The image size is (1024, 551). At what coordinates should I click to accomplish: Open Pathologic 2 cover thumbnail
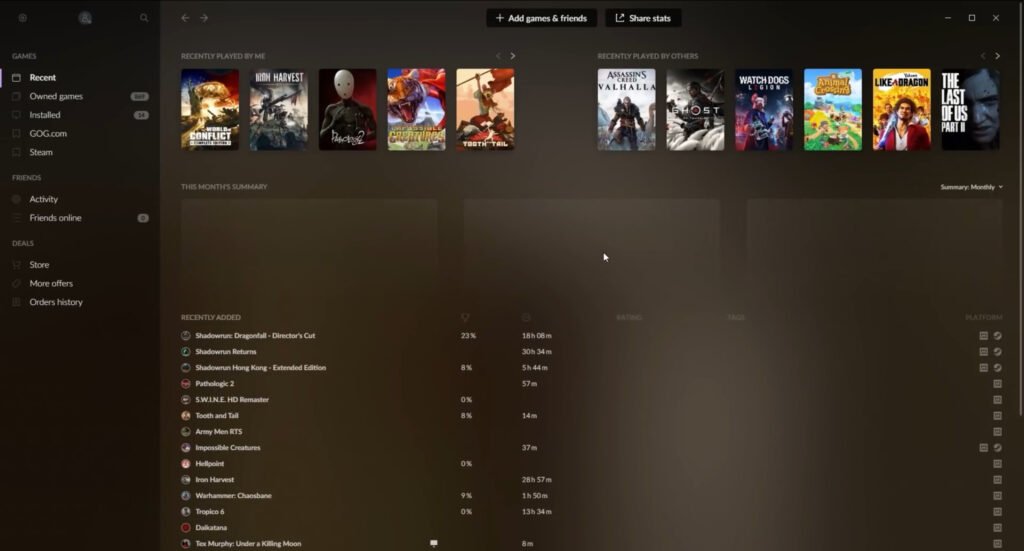347,110
